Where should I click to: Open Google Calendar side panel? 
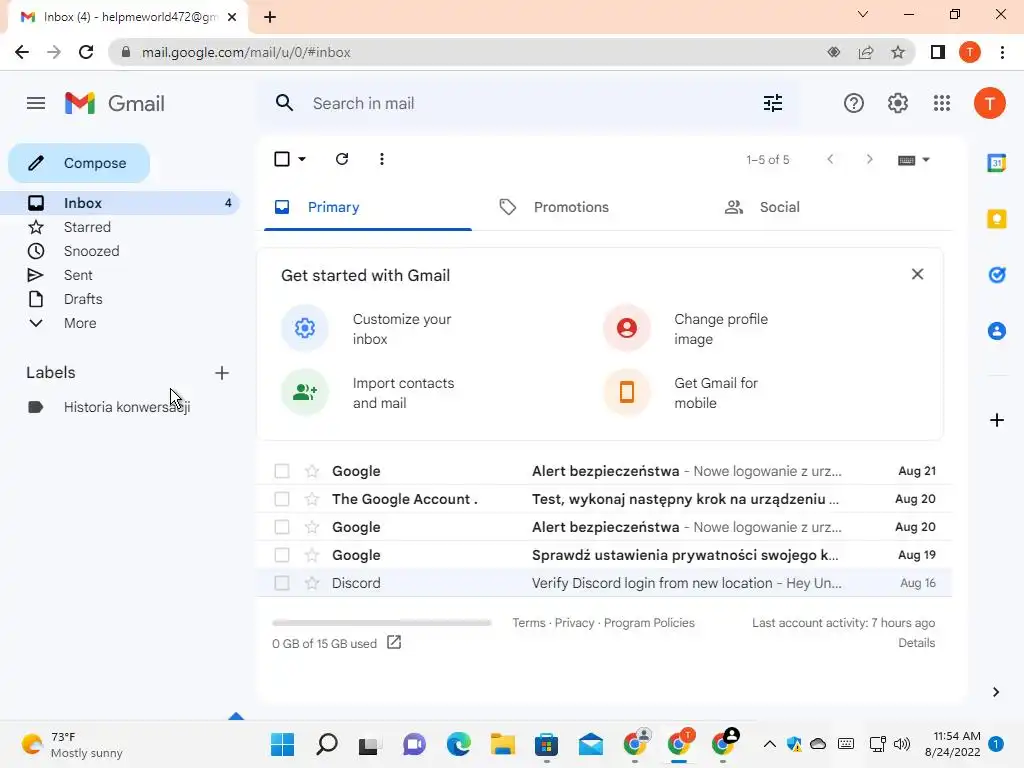pos(997,163)
